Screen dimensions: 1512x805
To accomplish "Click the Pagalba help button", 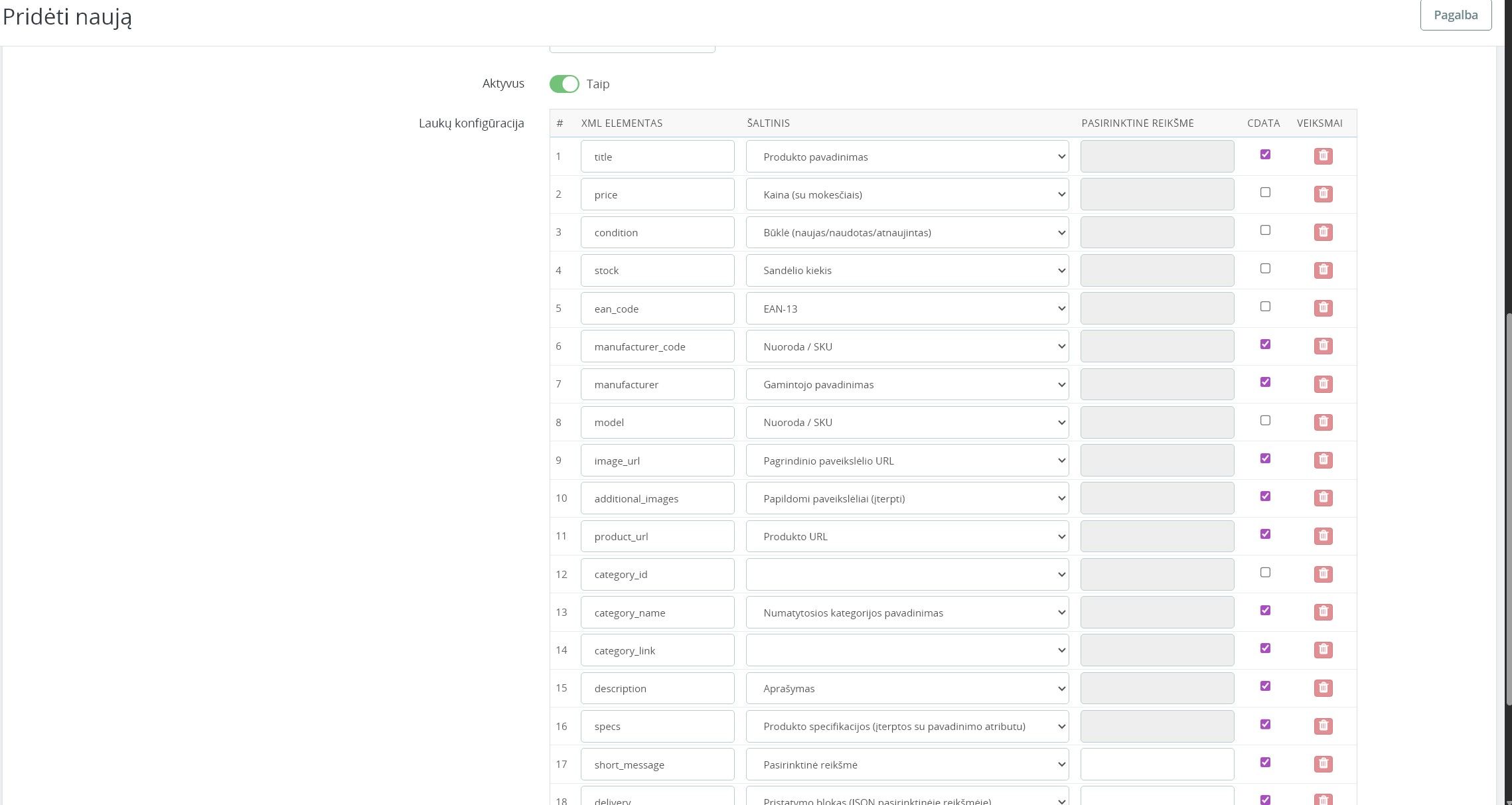I will (1455, 15).
